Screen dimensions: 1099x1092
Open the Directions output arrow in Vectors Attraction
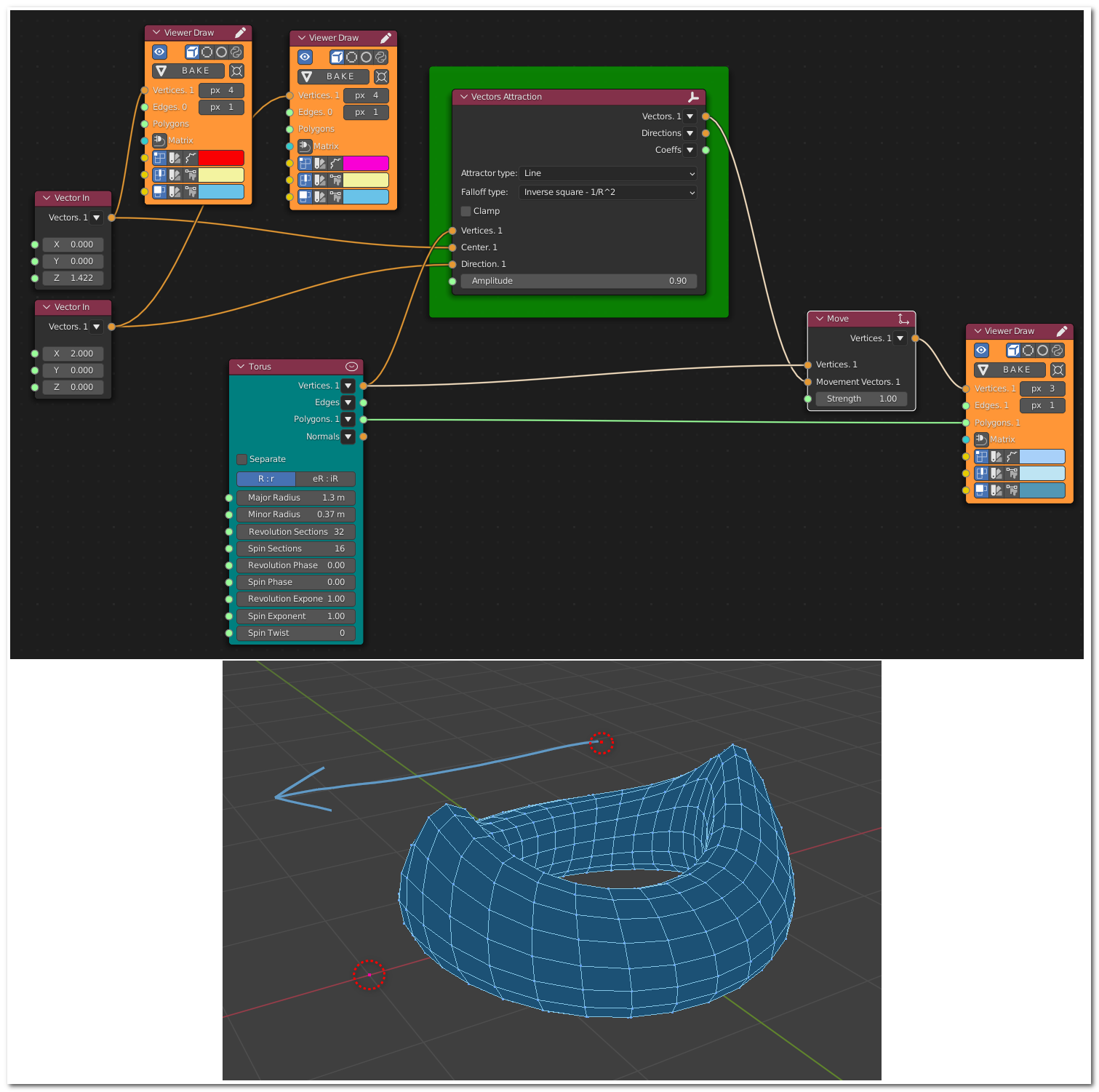tap(690, 133)
